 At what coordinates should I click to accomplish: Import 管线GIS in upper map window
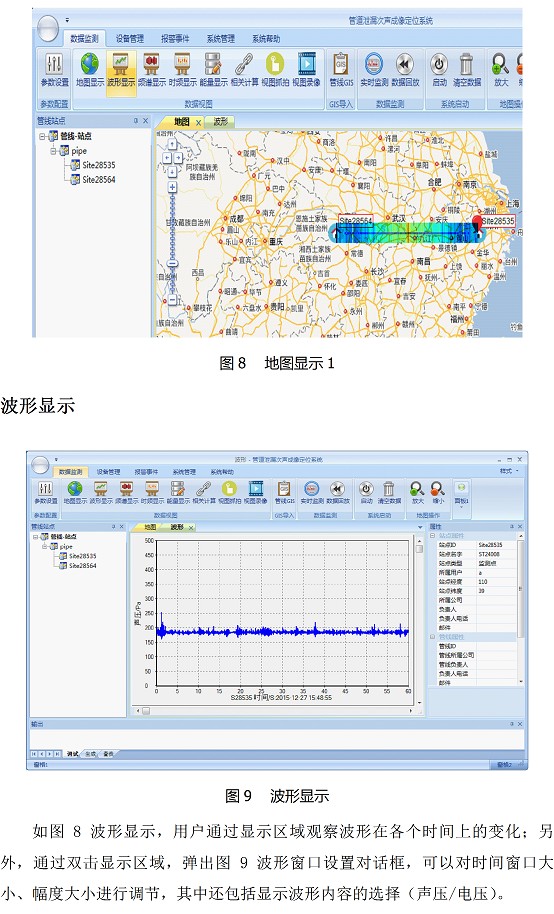(x=341, y=69)
